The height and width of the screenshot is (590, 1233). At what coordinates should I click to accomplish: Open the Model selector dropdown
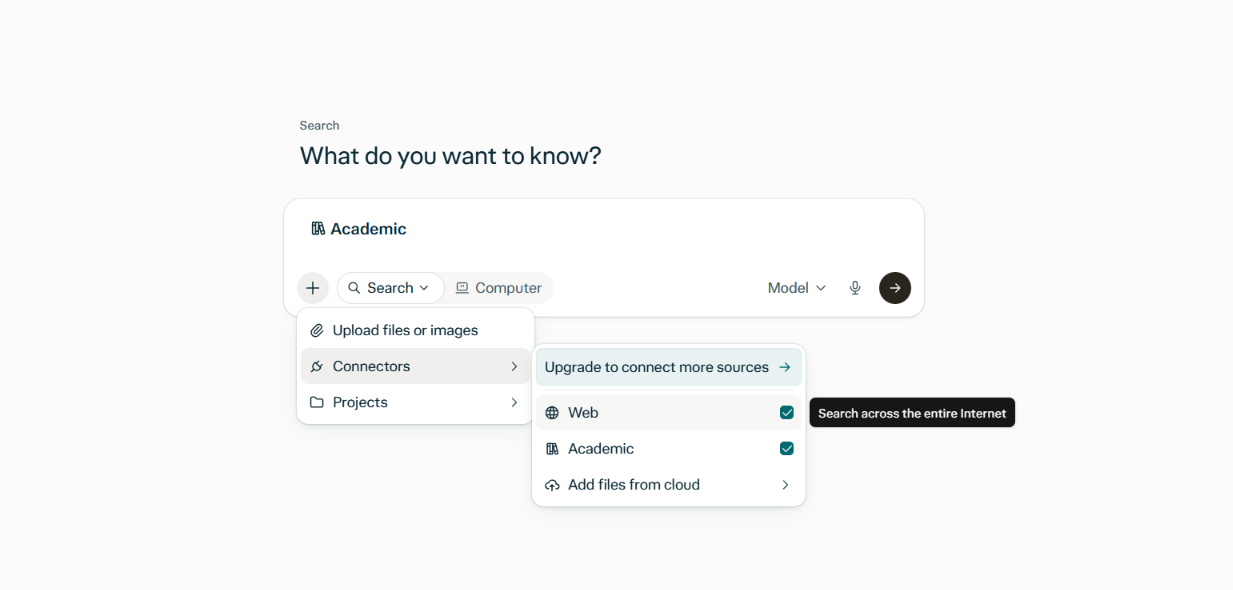click(x=797, y=288)
